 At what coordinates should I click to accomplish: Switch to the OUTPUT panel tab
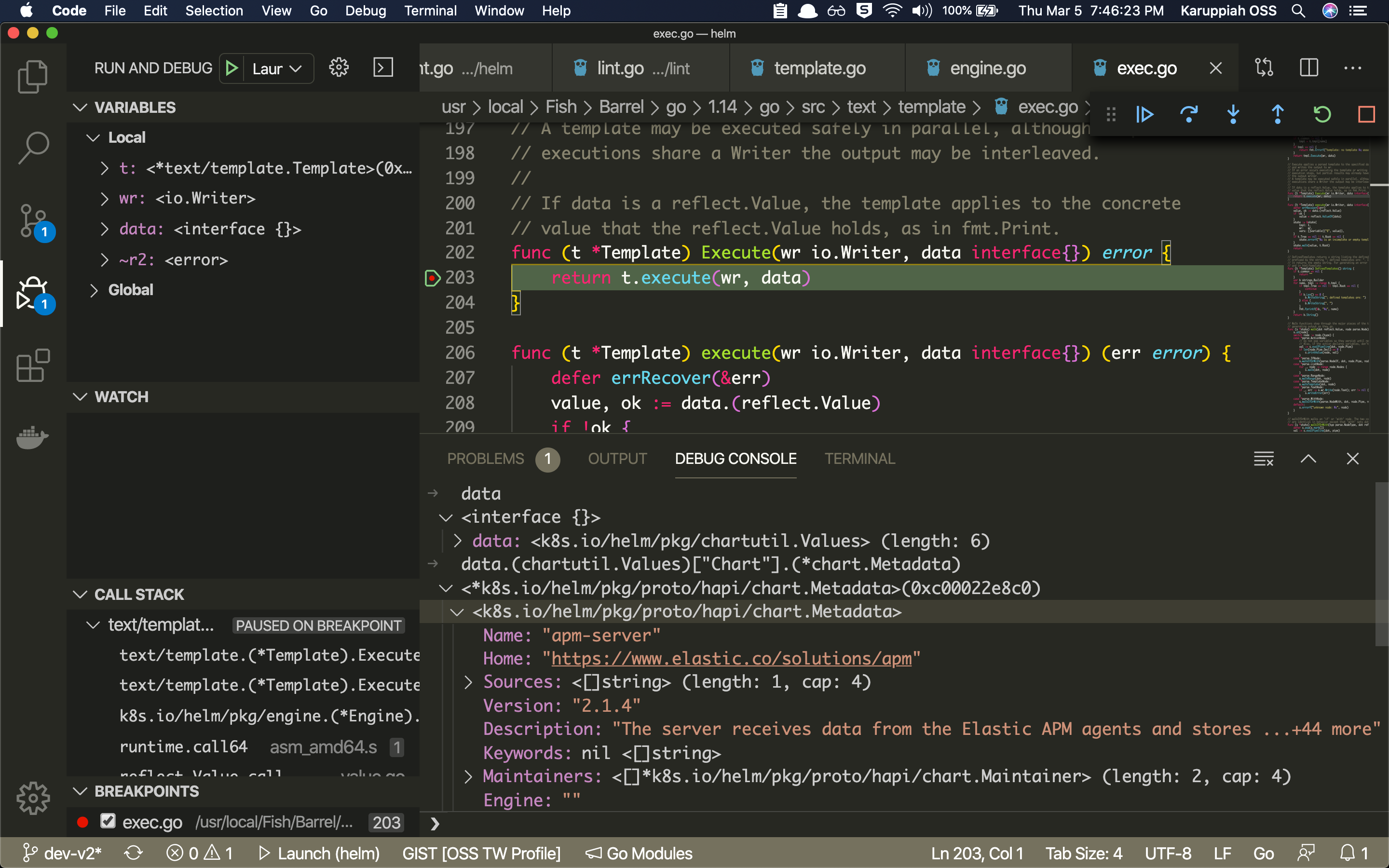(618, 459)
